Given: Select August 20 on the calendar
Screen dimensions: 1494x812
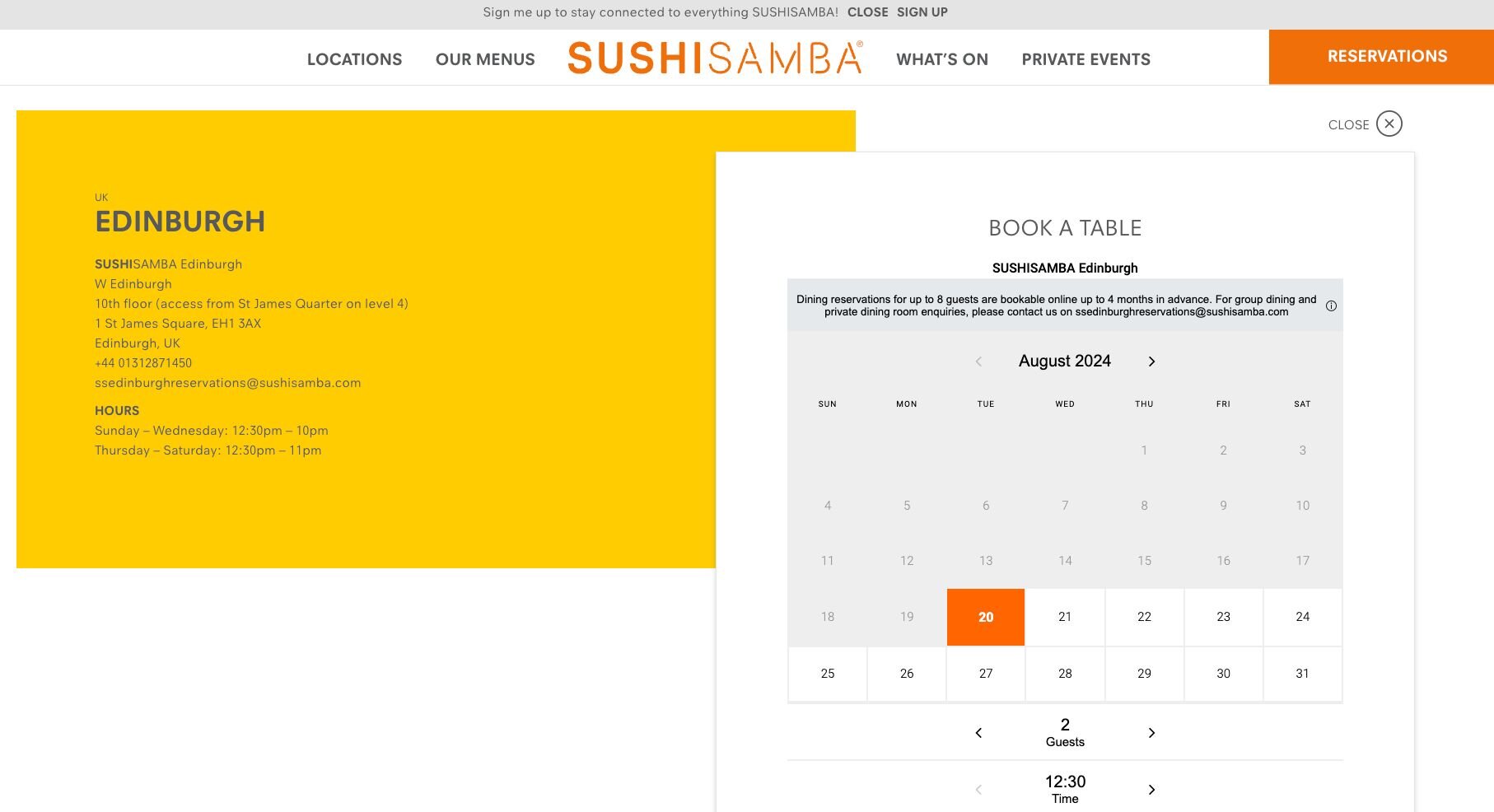Looking at the screenshot, I should coord(986,617).
